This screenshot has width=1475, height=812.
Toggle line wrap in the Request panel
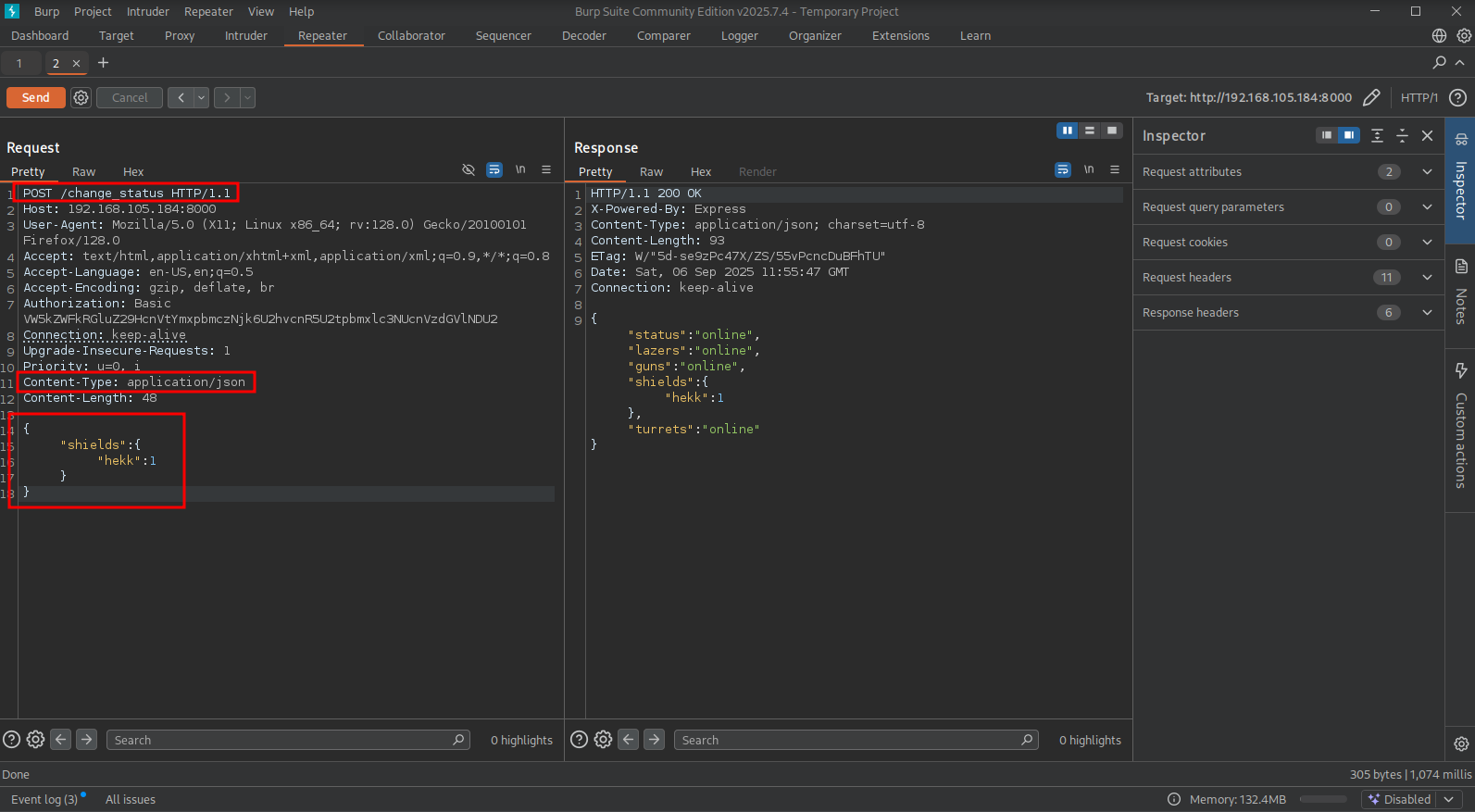[494, 169]
